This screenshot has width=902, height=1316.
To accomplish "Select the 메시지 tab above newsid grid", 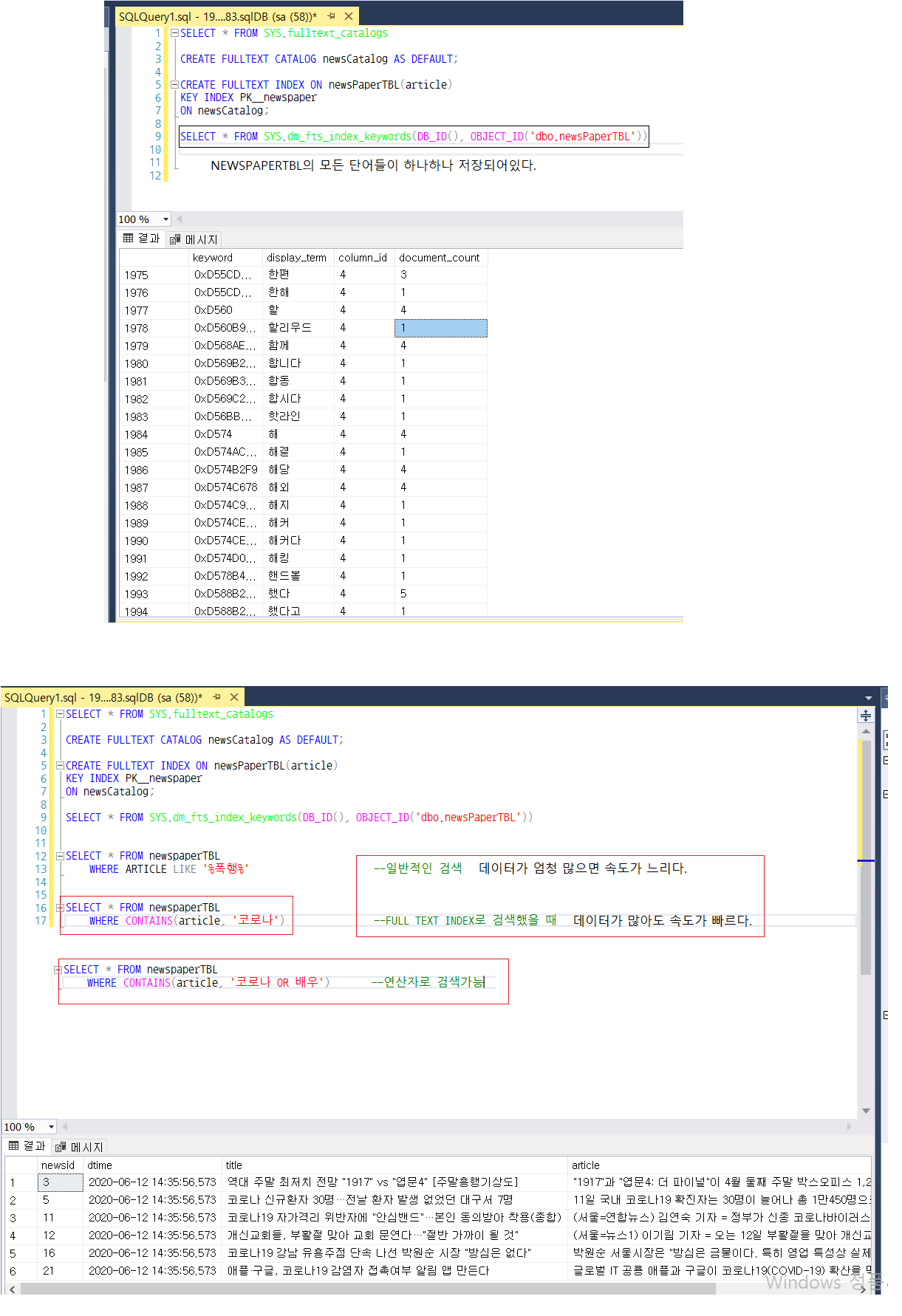I will click(79, 1147).
